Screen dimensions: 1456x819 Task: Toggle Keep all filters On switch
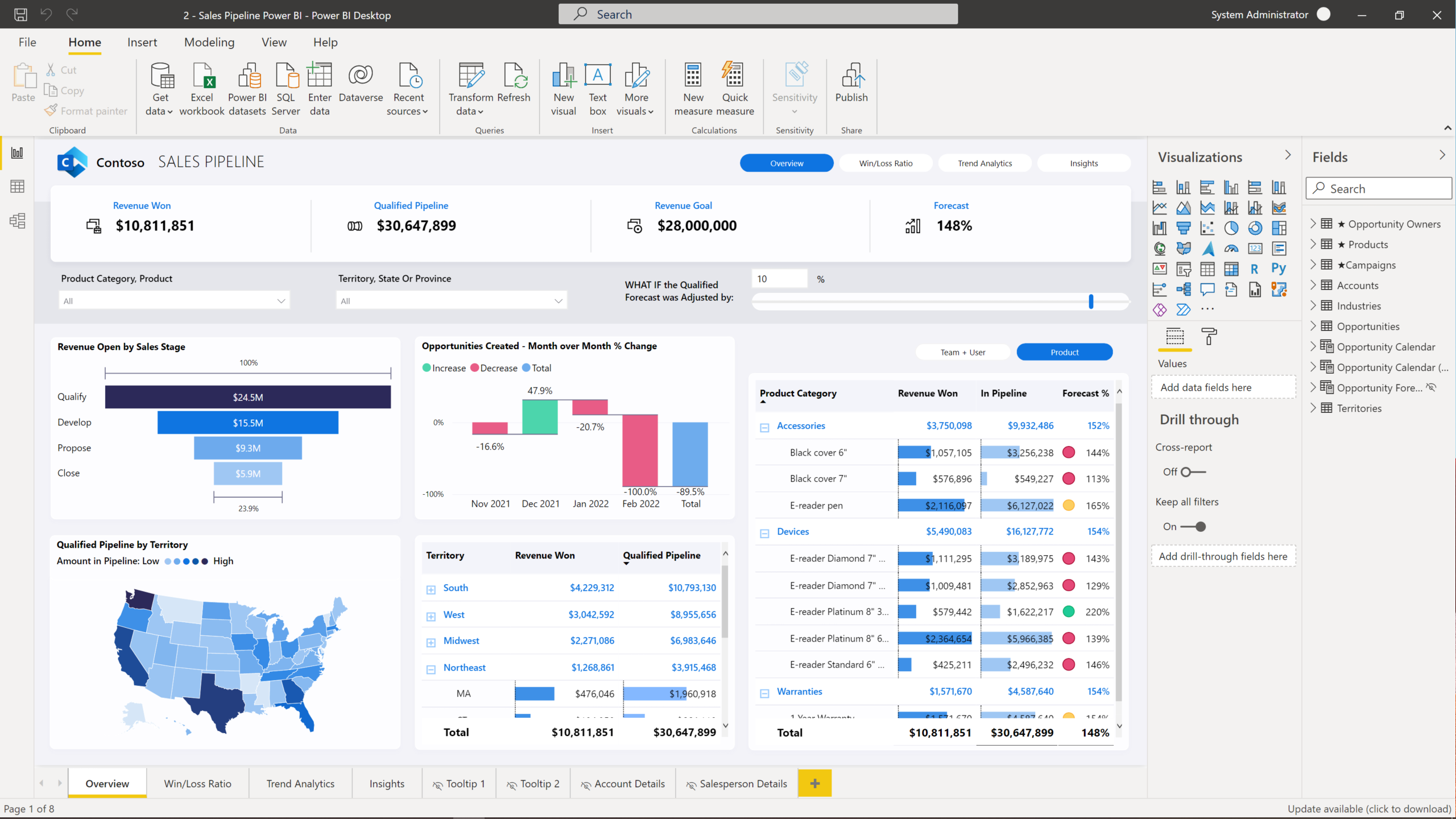(x=1193, y=526)
